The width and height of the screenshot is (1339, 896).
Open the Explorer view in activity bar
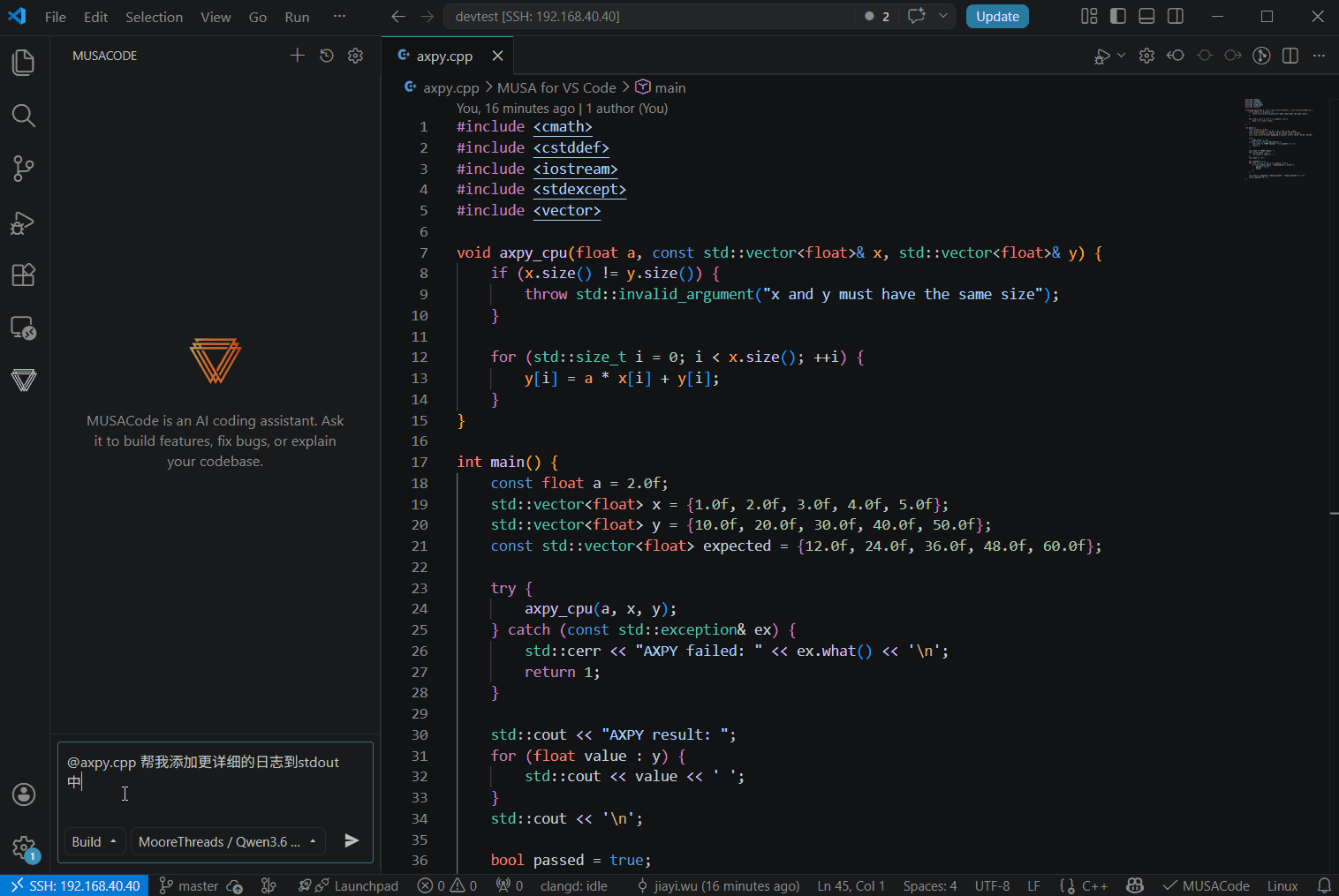[x=24, y=63]
